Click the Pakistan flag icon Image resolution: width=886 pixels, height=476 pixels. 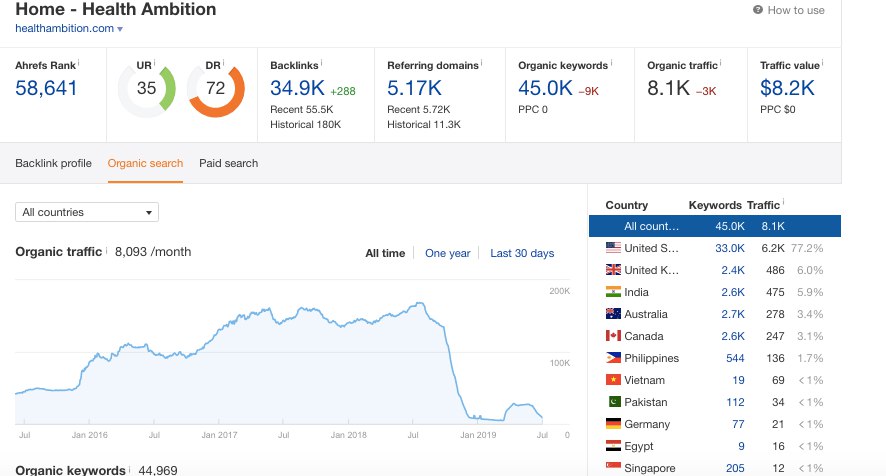click(x=614, y=402)
